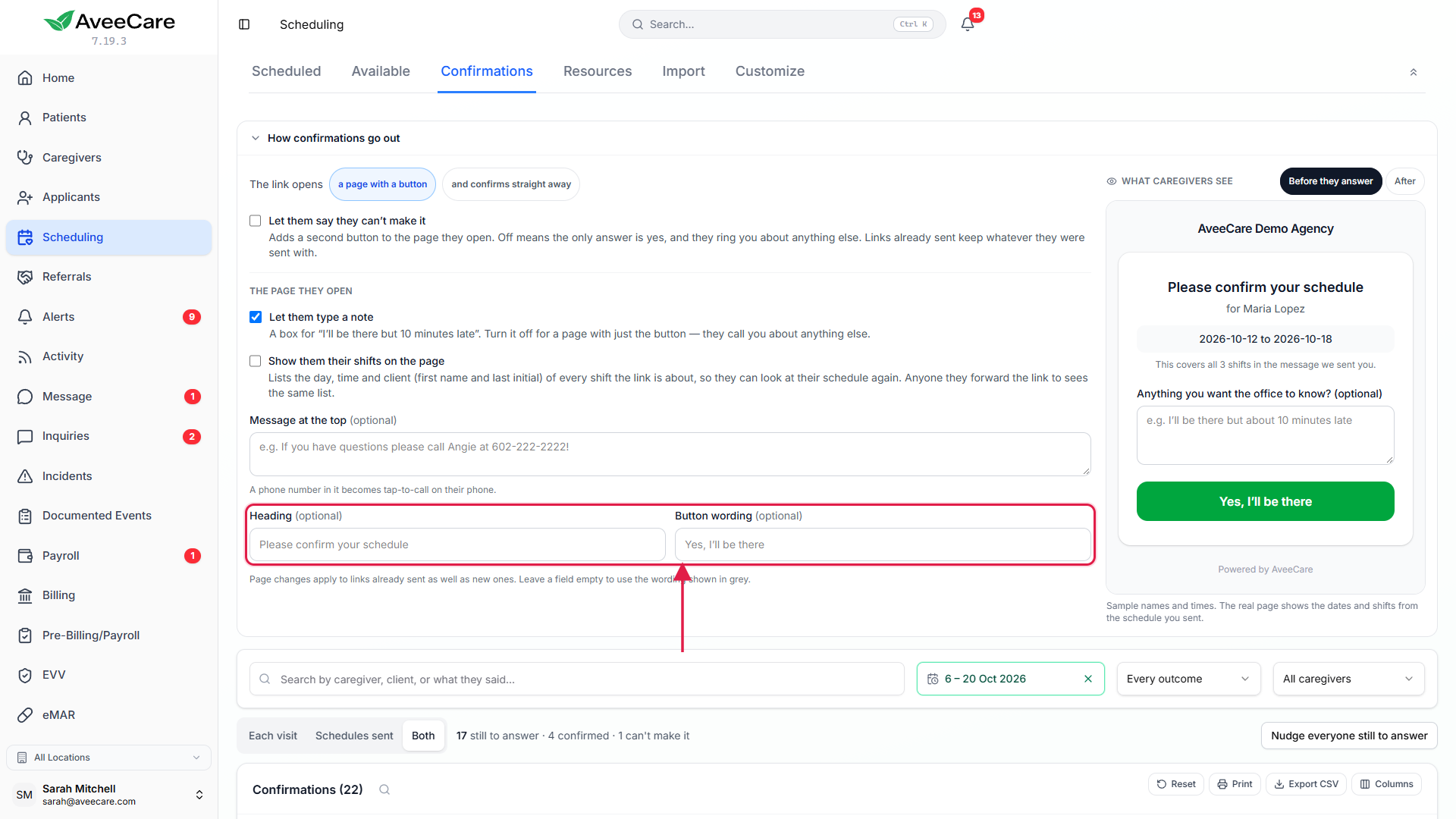Screen dimensions: 1456x819
Task: Switch to the Scheduled tab
Action: 287,71
